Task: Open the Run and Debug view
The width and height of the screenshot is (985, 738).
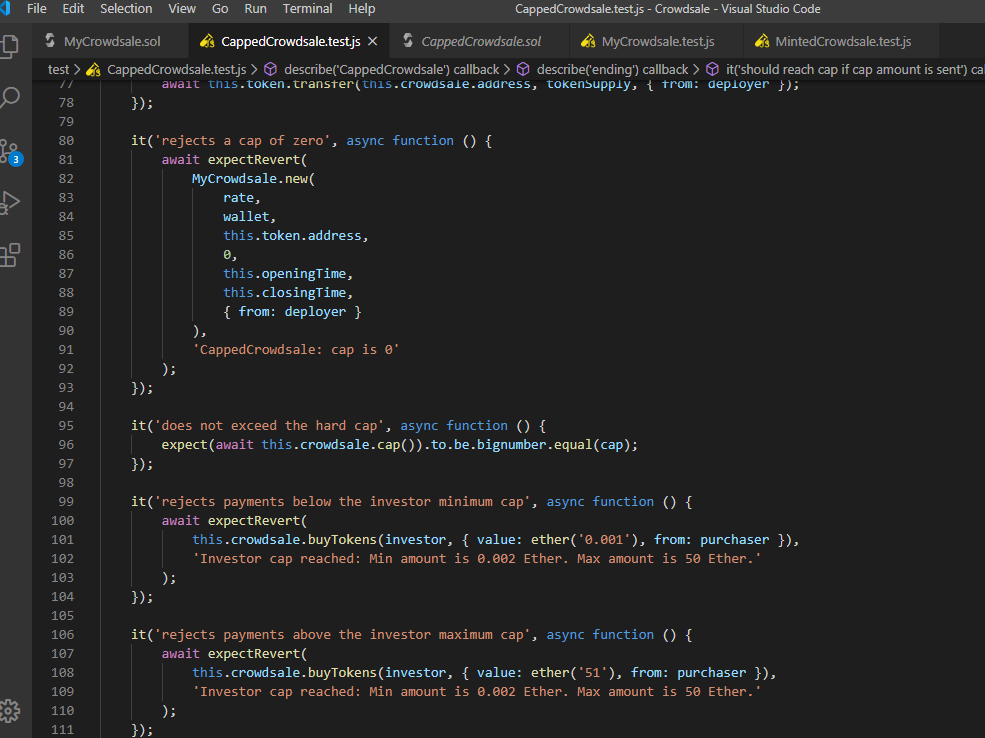Action: pos(10,203)
